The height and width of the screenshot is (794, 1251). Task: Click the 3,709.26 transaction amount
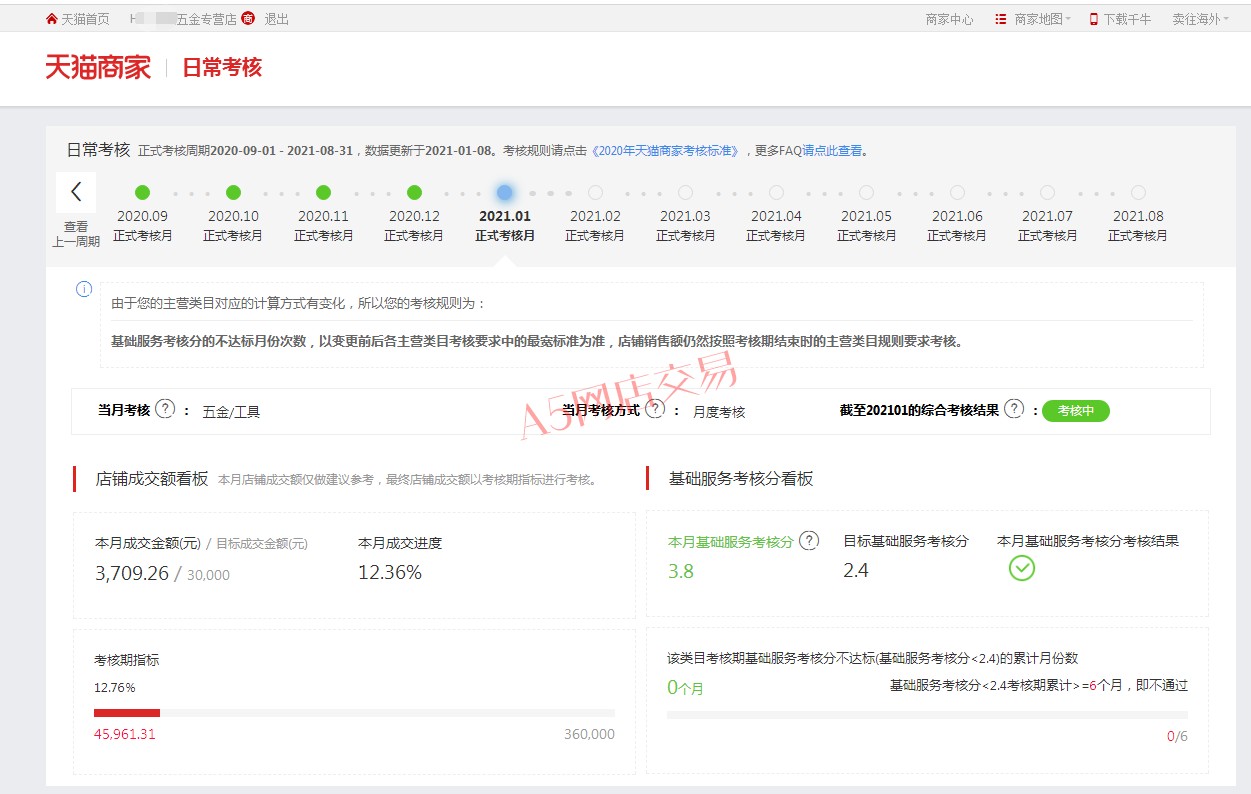[132, 573]
